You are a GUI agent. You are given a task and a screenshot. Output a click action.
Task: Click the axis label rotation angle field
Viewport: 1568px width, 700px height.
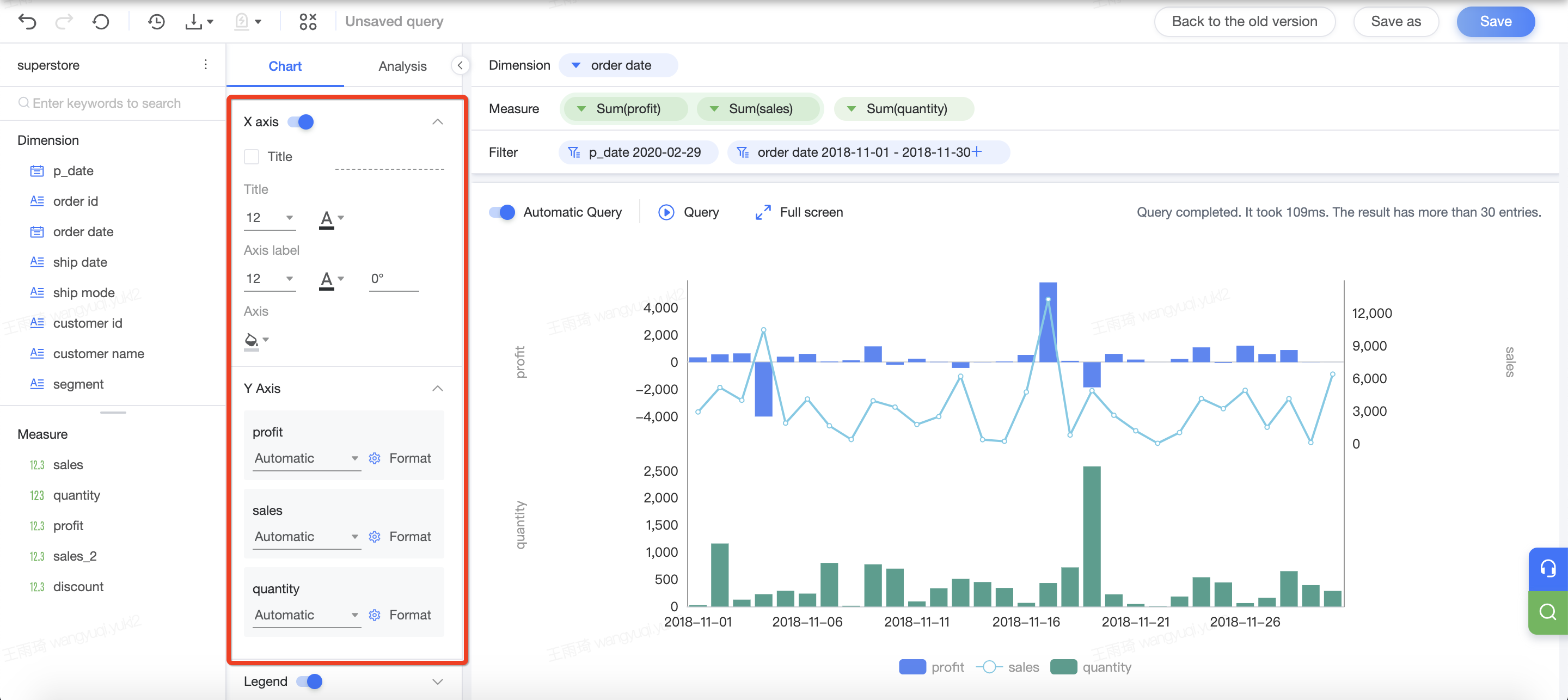point(394,279)
